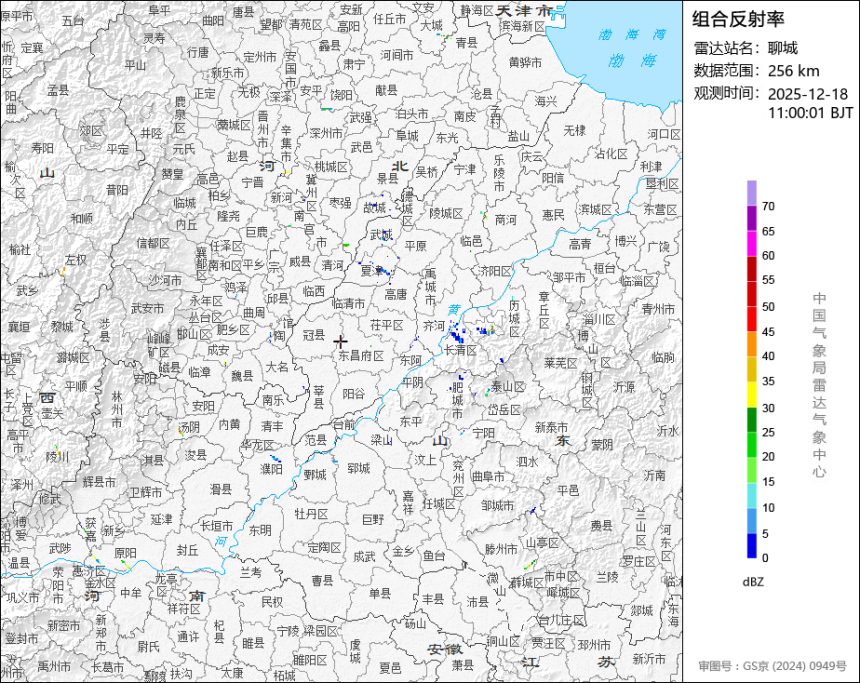
Task: Click the 东昌府区 map label
Action: tap(360, 355)
